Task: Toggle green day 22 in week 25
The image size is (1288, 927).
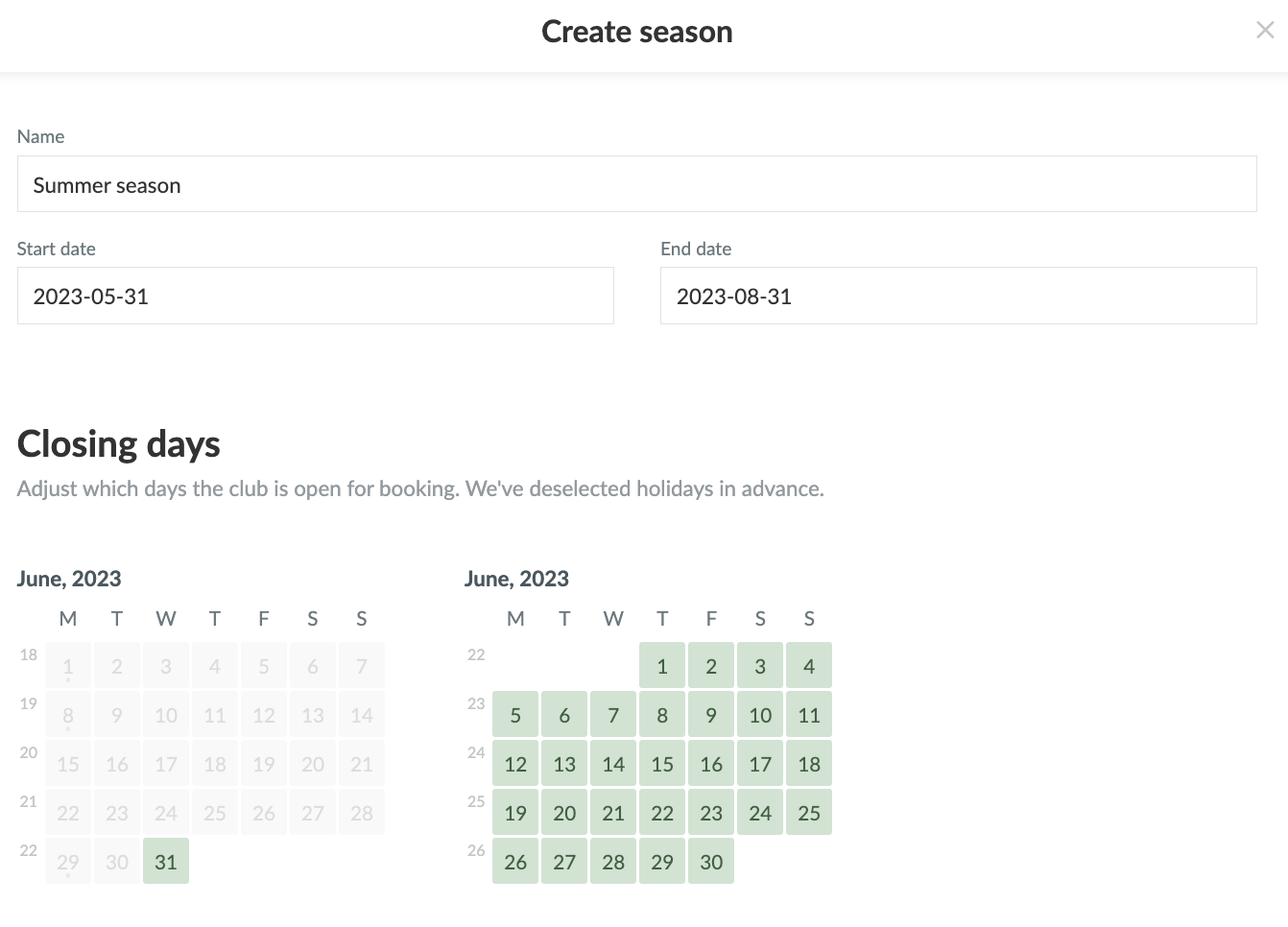Action: pos(662,813)
